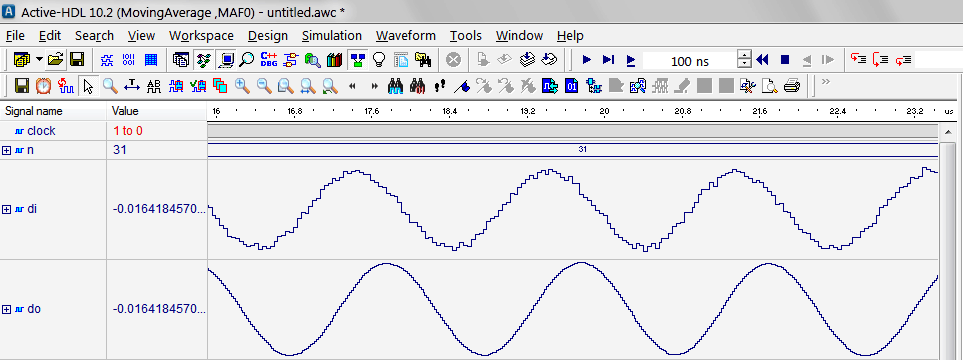Open the Simulation menu
963x360 pixels.
pyautogui.click(x=332, y=36)
